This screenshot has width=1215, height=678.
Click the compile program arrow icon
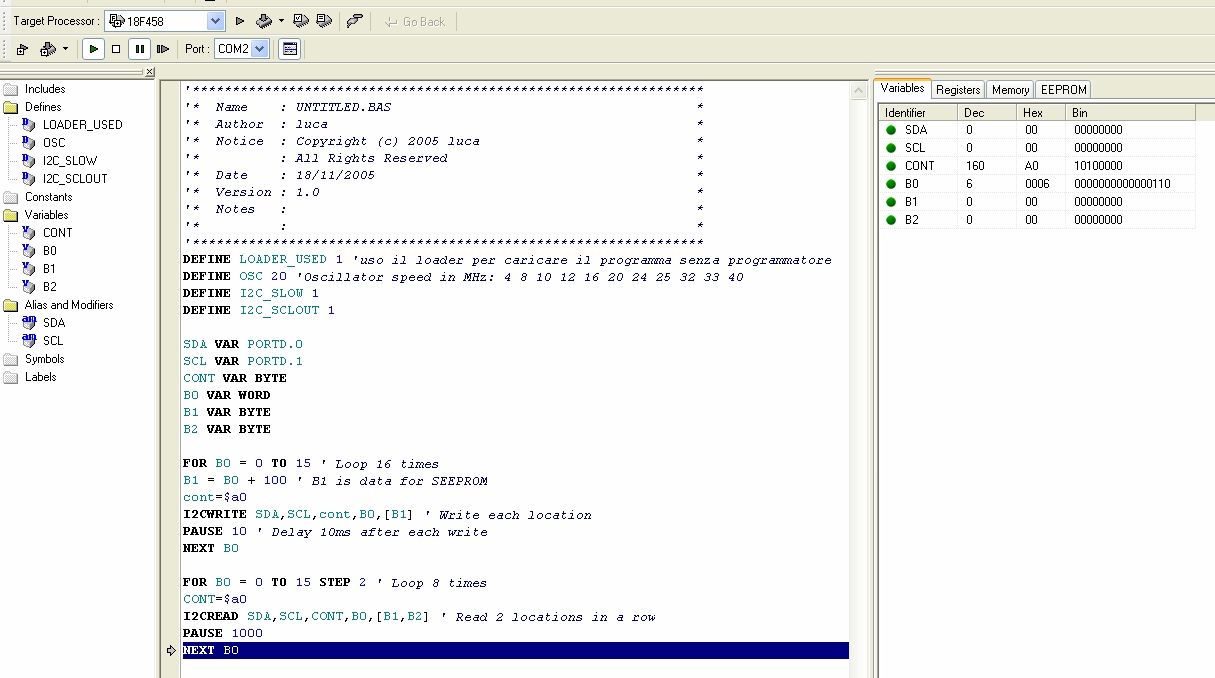click(240, 21)
